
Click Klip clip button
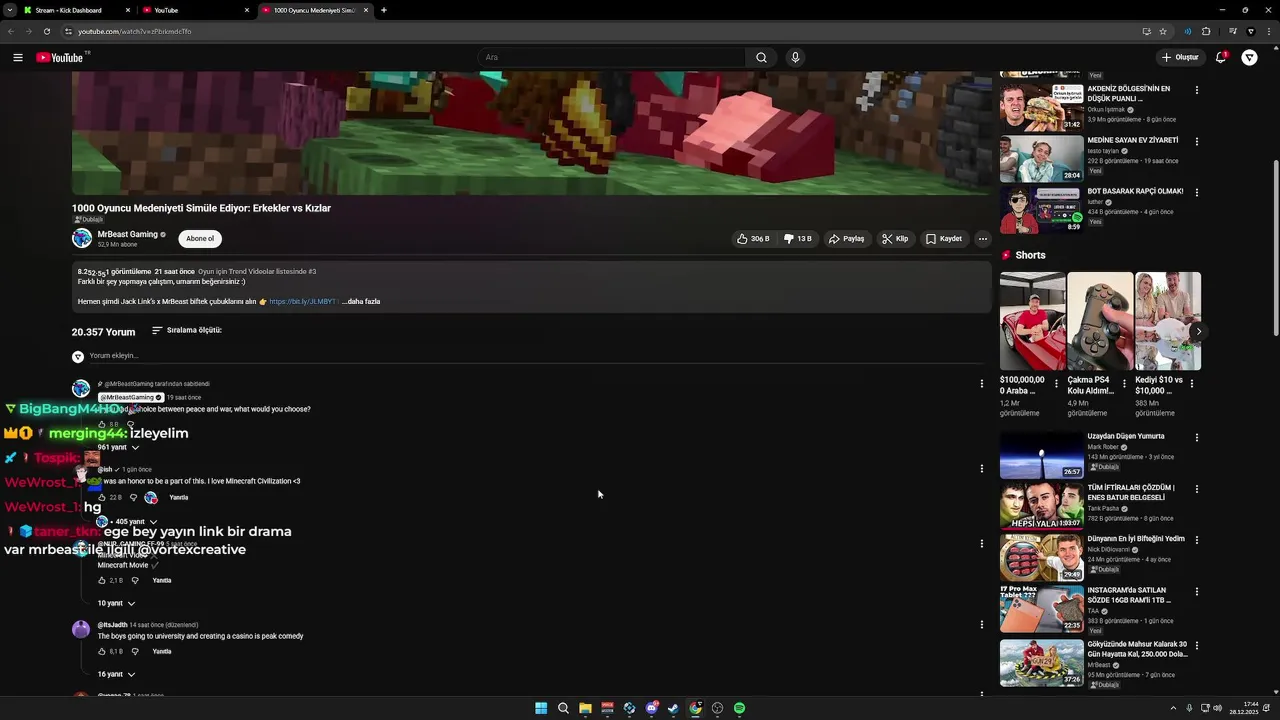pyautogui.click(x=895, y=239)
